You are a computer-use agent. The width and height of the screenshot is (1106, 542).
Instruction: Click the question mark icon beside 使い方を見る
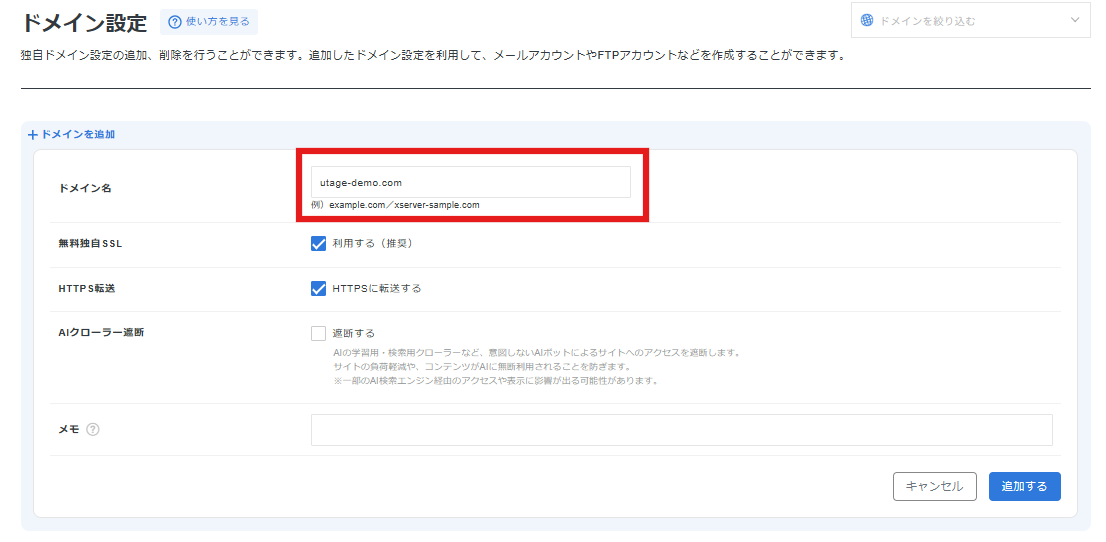[175, 22]
